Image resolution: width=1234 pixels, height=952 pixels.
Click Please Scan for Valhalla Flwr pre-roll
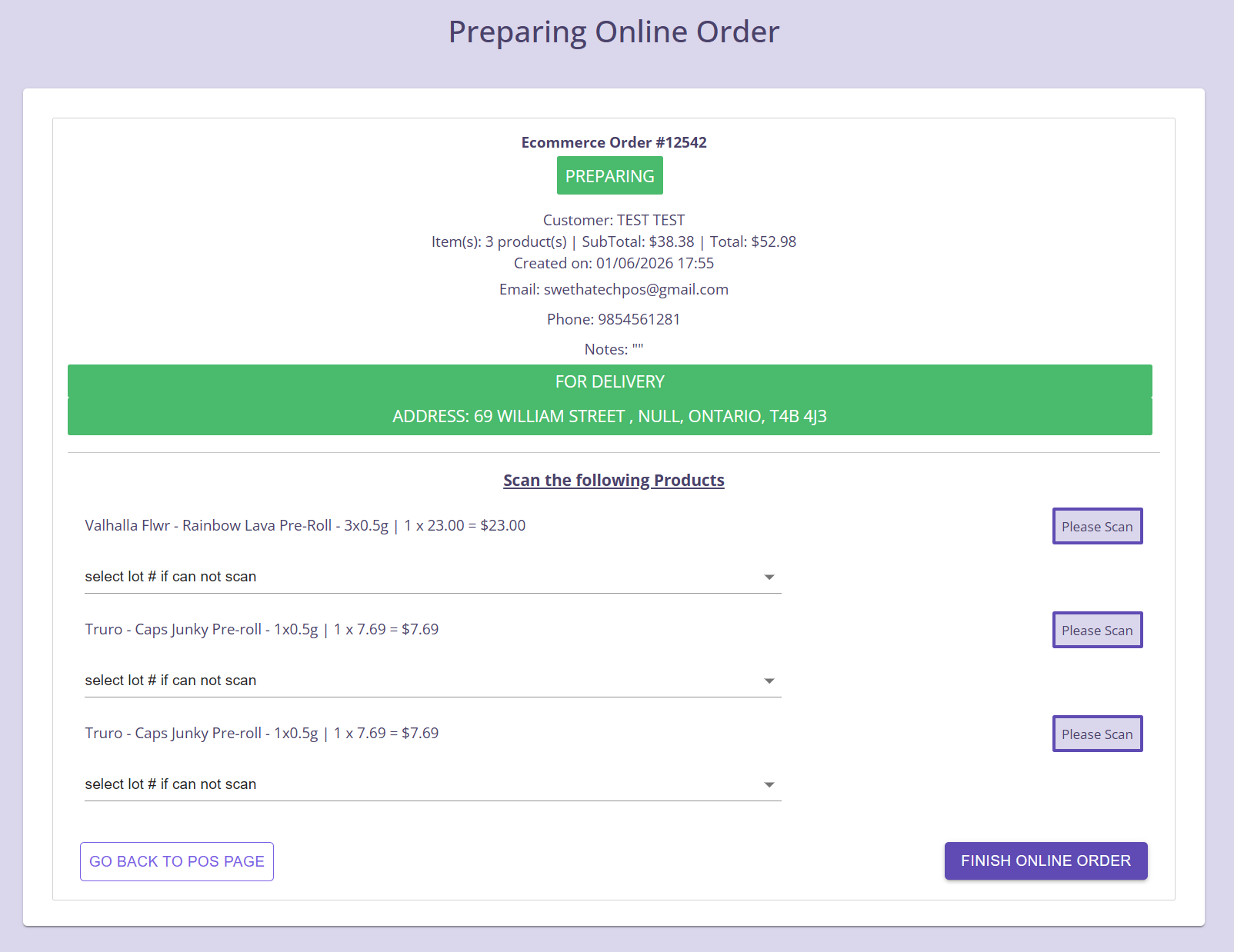[x=1097, y=526]
